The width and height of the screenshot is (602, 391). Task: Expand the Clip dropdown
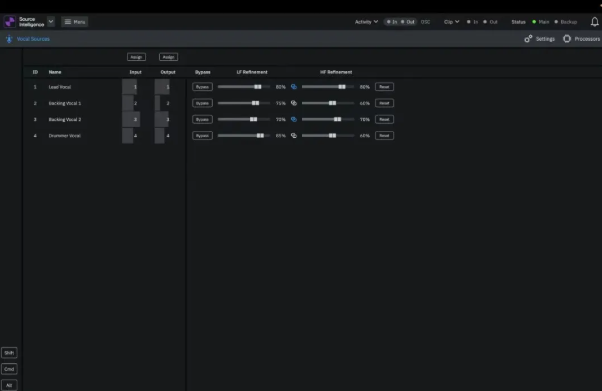click(452, 22)
